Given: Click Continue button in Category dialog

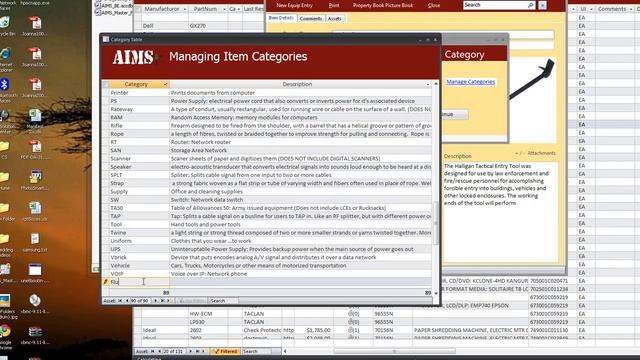Looking at the screenshot, I should (x=454, y=114).
